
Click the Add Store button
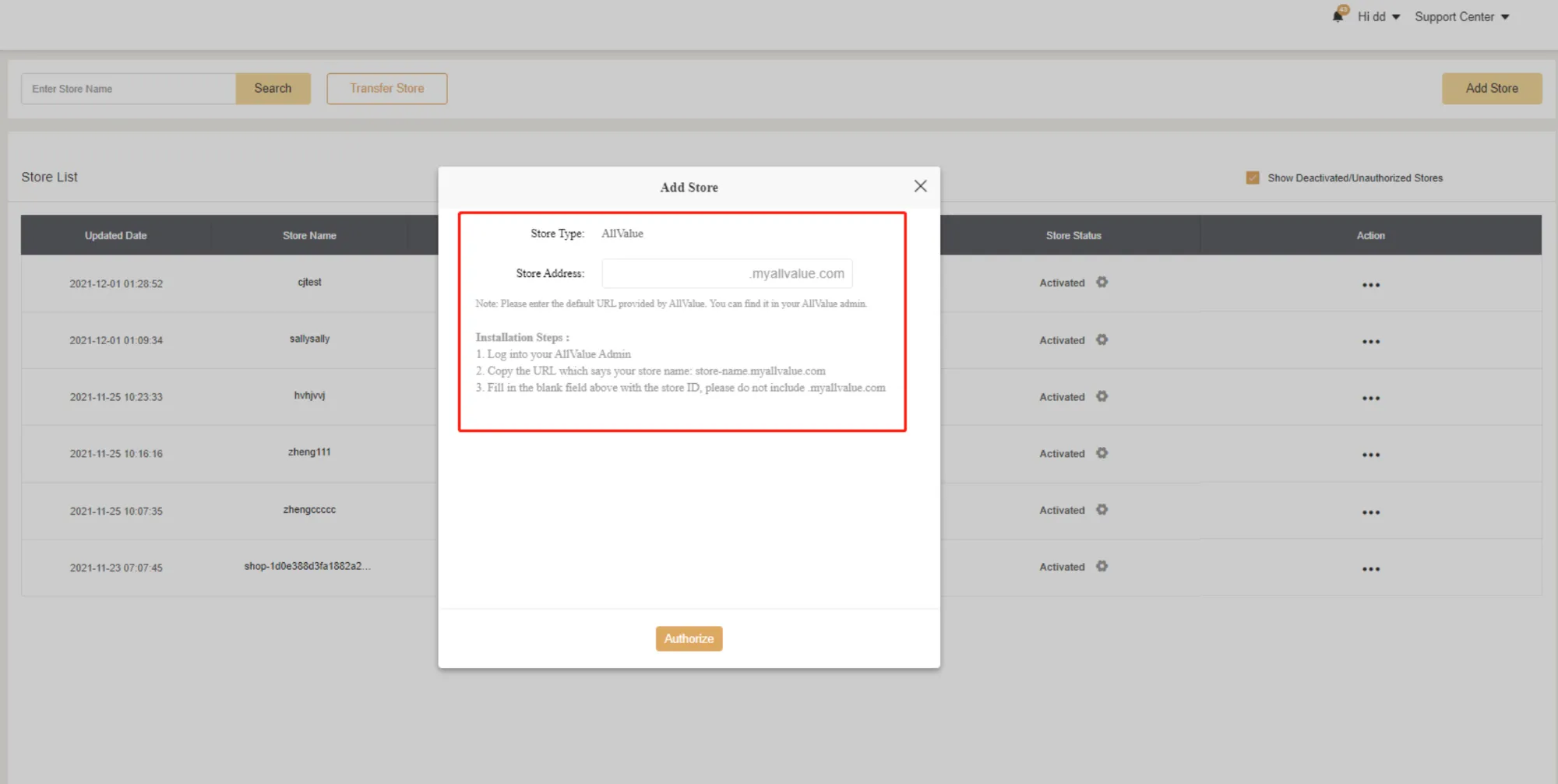pos(1491,89)
